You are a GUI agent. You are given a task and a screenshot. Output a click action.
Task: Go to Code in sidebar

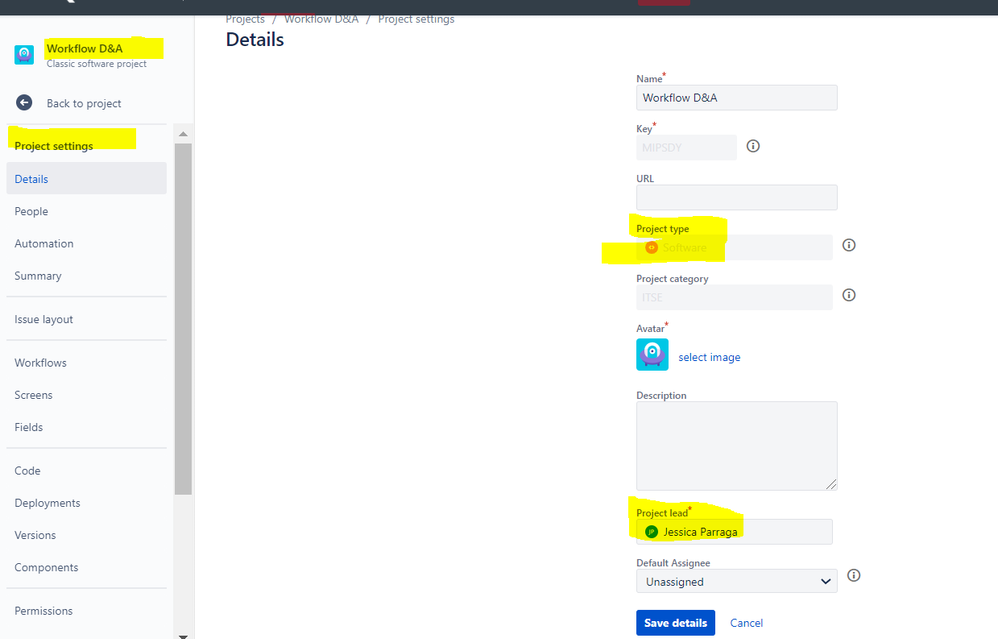[27, 470]
